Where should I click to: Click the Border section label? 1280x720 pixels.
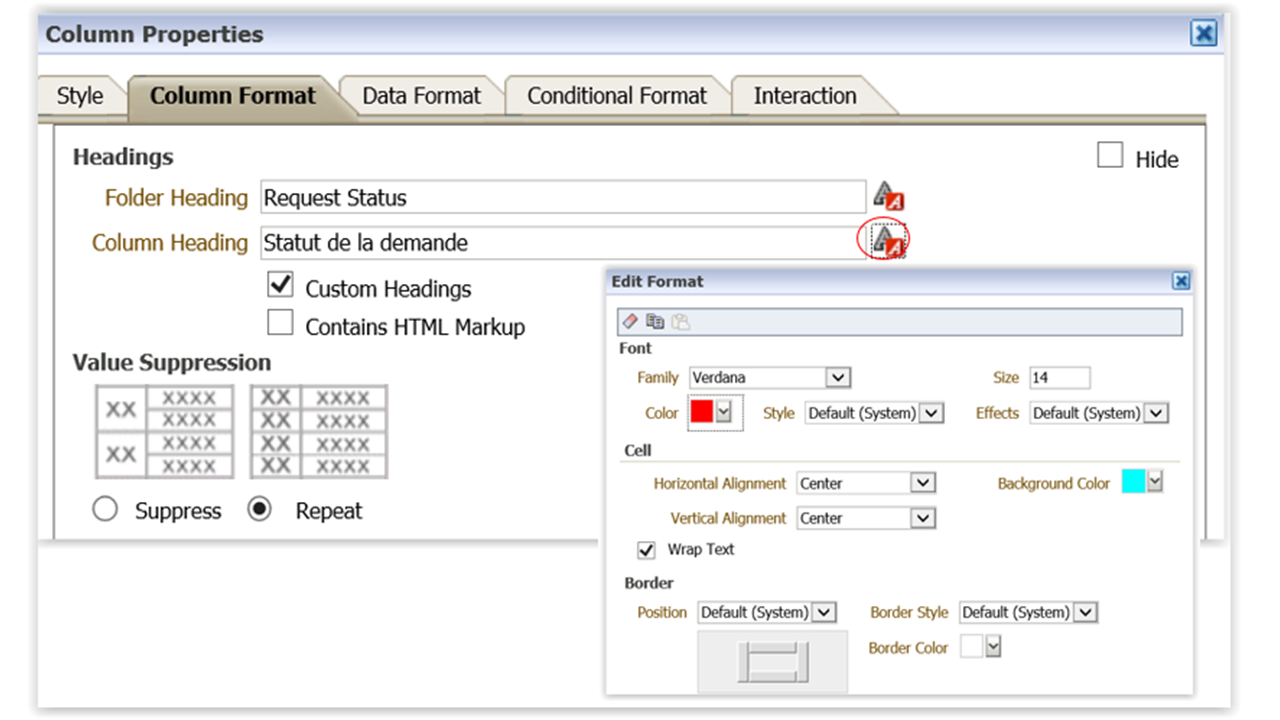[649, 583]
